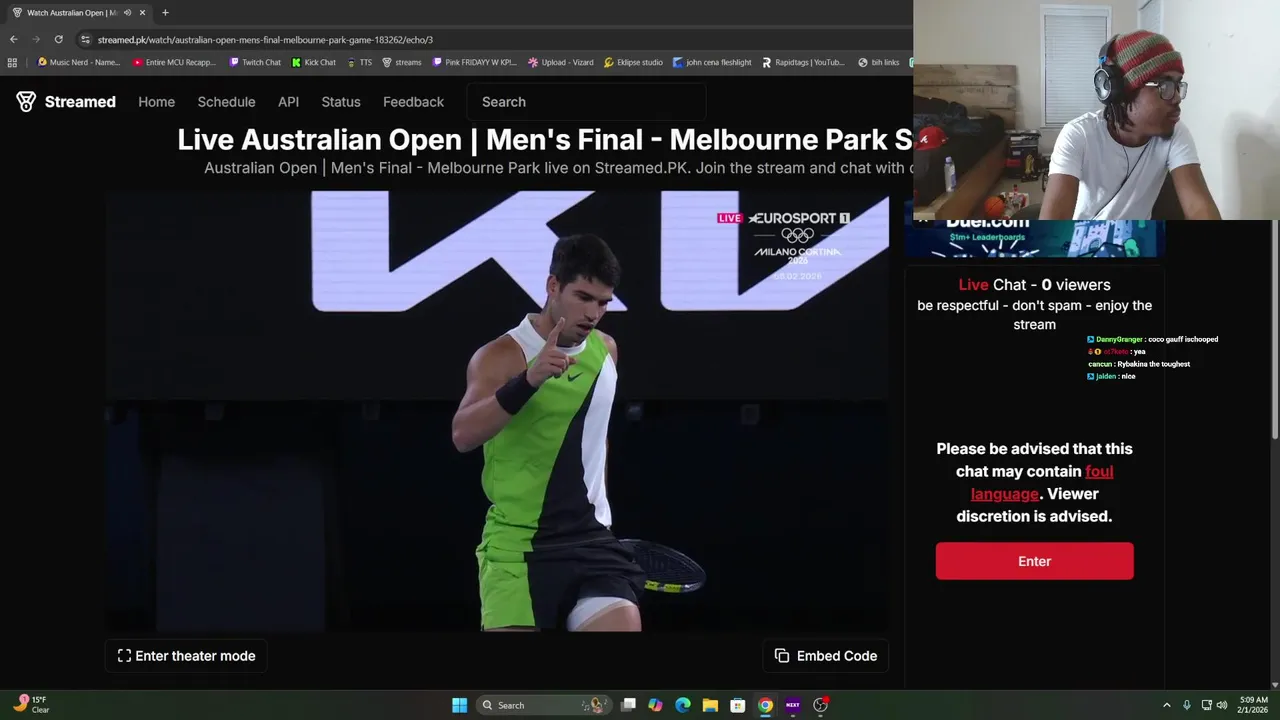
Task: Open Music Nerd bookmark
Action: (x=78, y=62)
